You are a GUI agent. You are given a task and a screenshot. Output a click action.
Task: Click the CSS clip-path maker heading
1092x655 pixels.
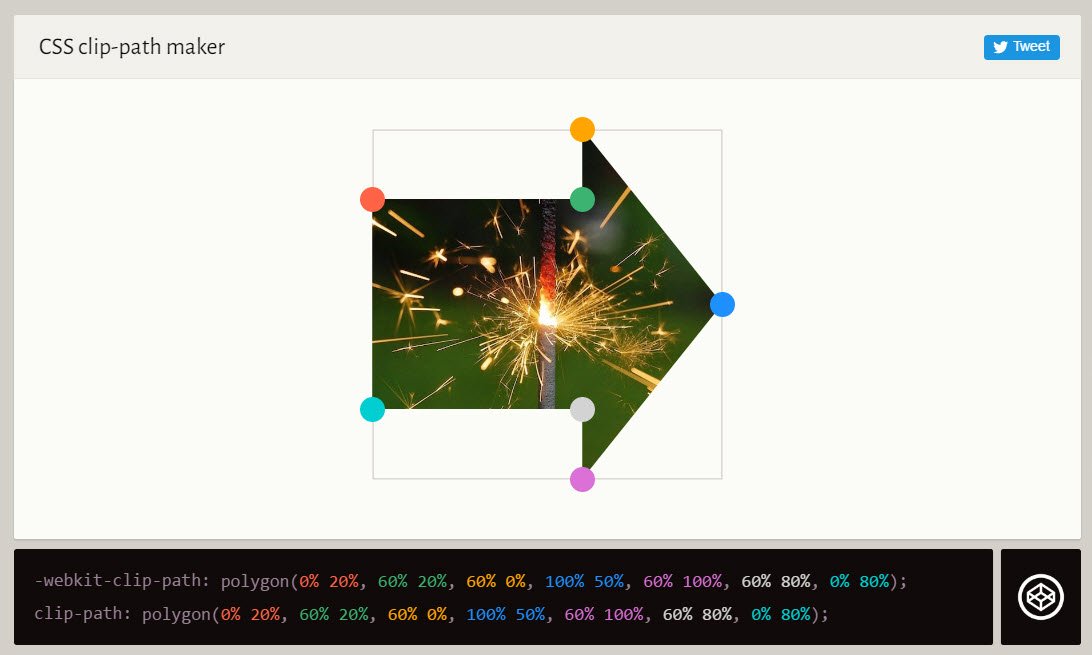pyautogui.click(x=132, y=46)
